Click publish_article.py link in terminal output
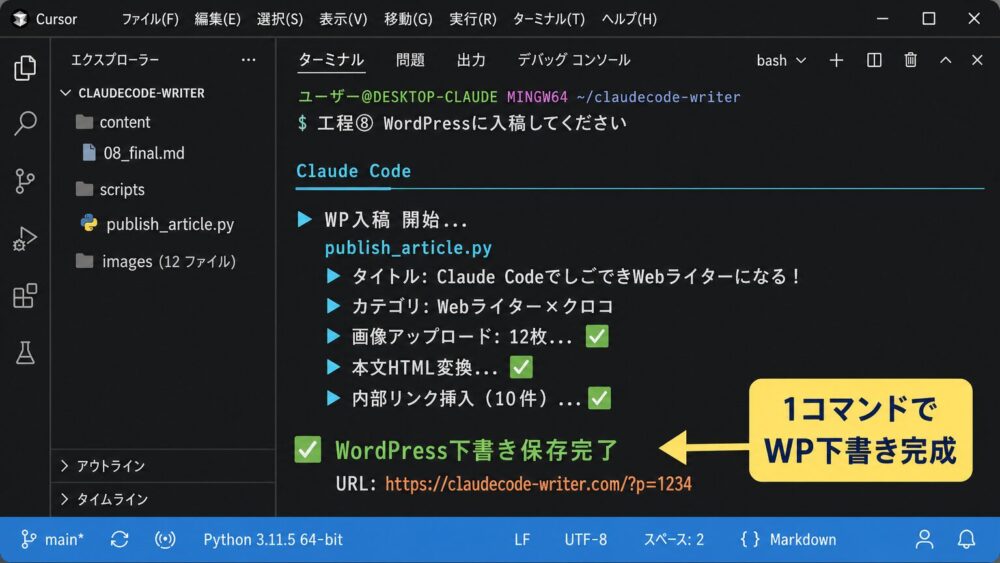The height and width of the screenshot is (563, 1000). [x=408, y=247]
